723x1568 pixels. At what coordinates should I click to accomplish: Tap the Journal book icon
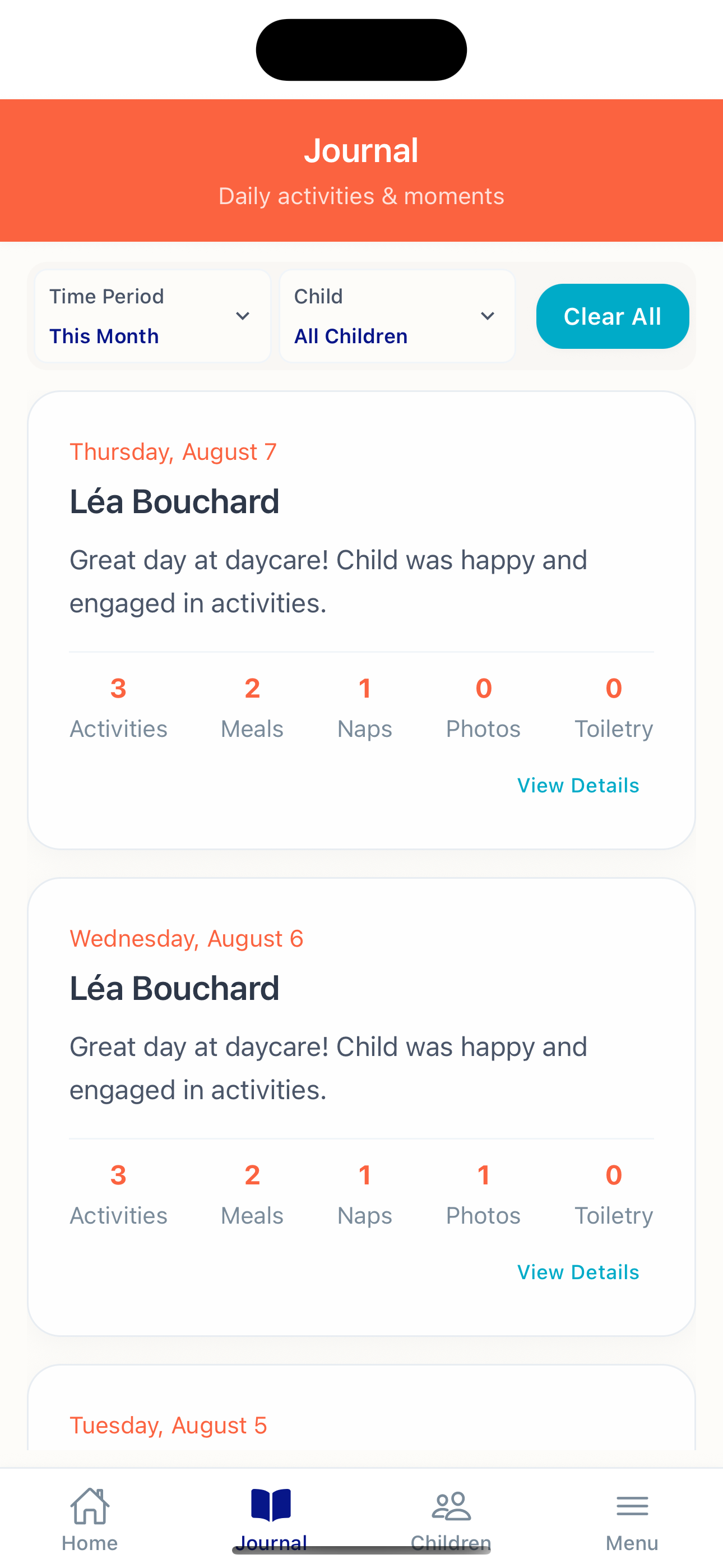pos(271,1506)
